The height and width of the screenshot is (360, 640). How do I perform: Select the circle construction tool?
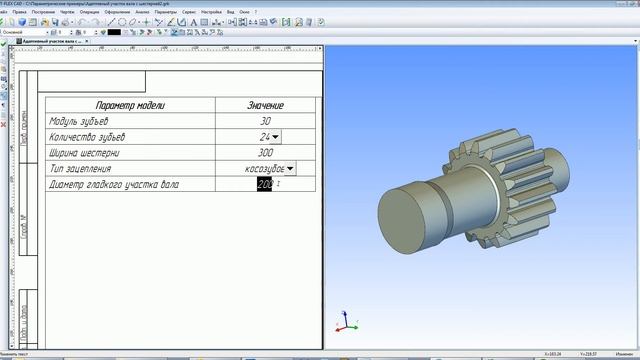(x=122, y=22)
